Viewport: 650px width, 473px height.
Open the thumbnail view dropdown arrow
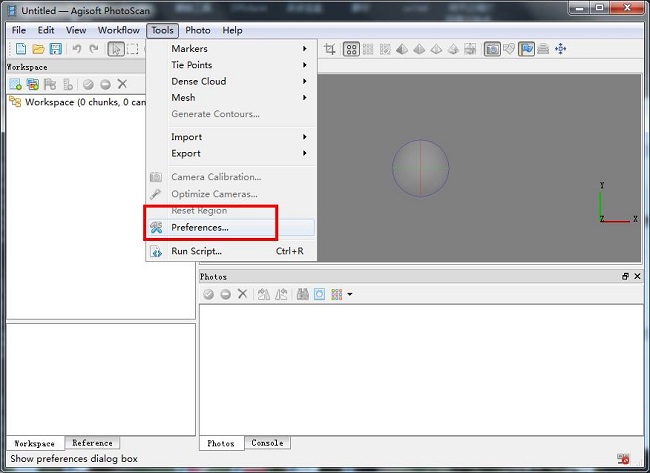[350, 294]
